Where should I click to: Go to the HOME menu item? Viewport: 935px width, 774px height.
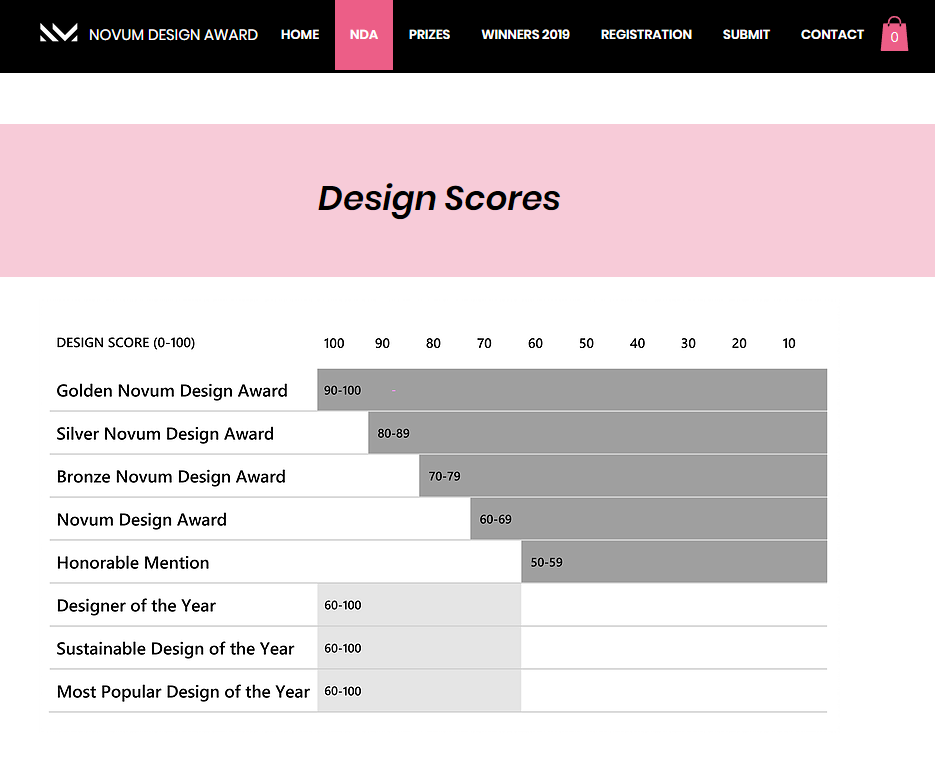pyautogui.click(x=300, y=35)
